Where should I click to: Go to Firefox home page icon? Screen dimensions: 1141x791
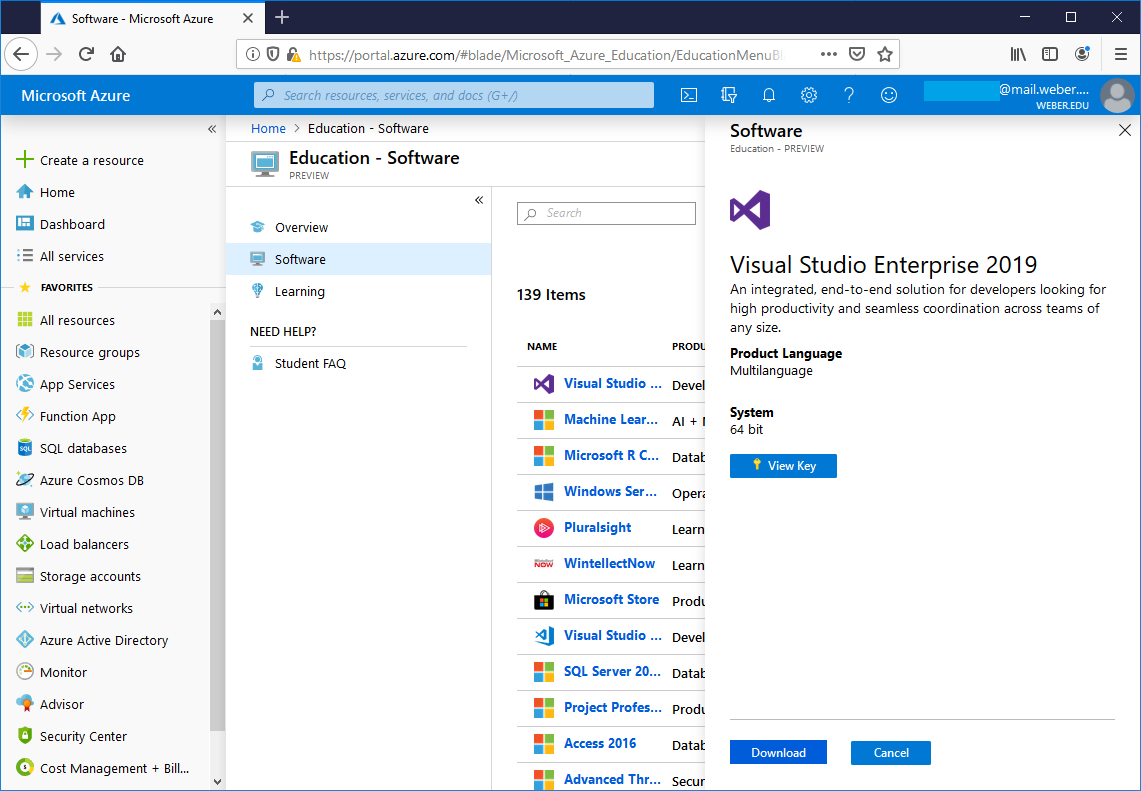coord(118,54)
